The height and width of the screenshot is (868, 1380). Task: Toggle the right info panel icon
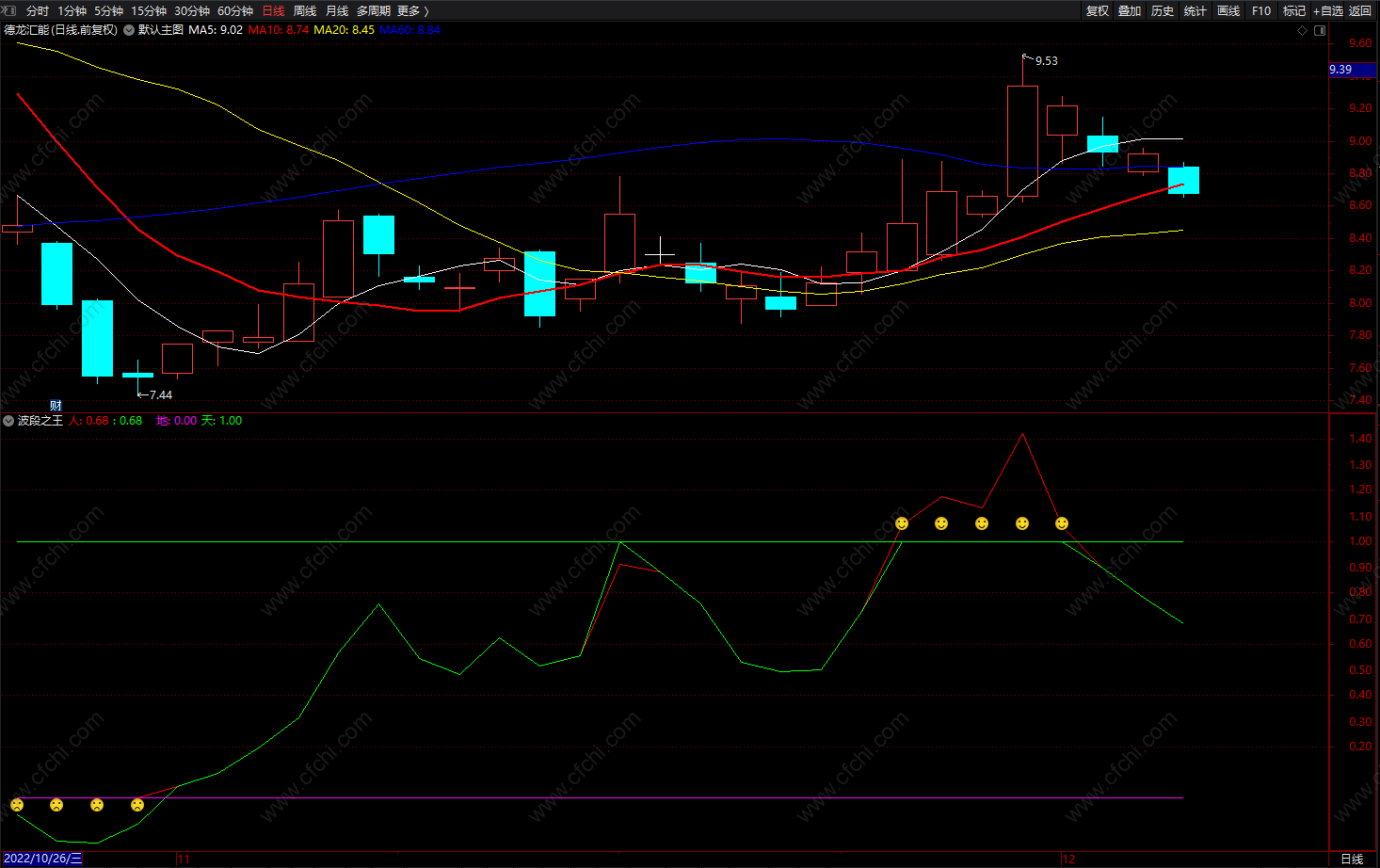click(x=1320, y=30)
